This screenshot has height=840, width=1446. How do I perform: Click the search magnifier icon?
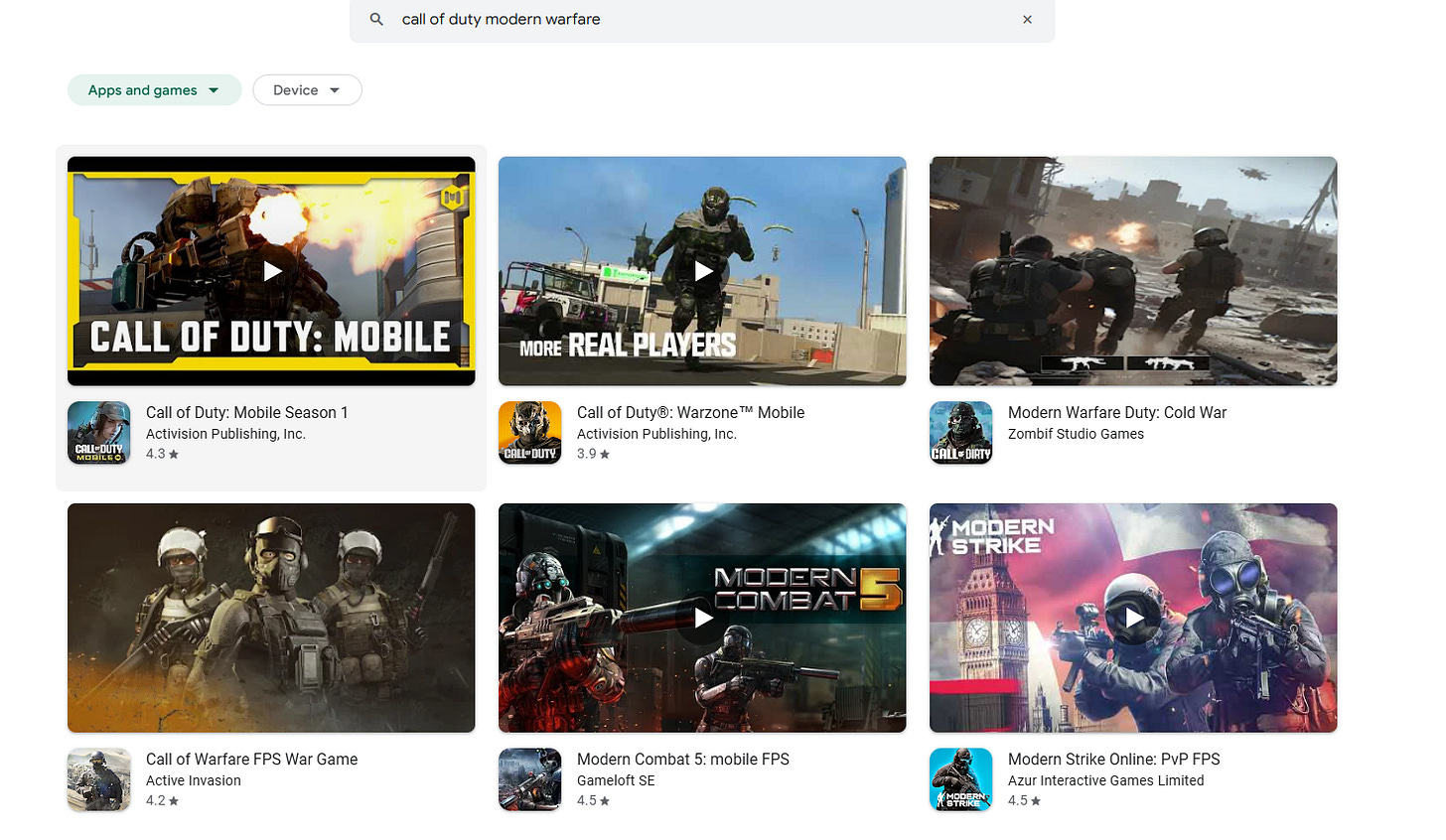pos(376,19)
